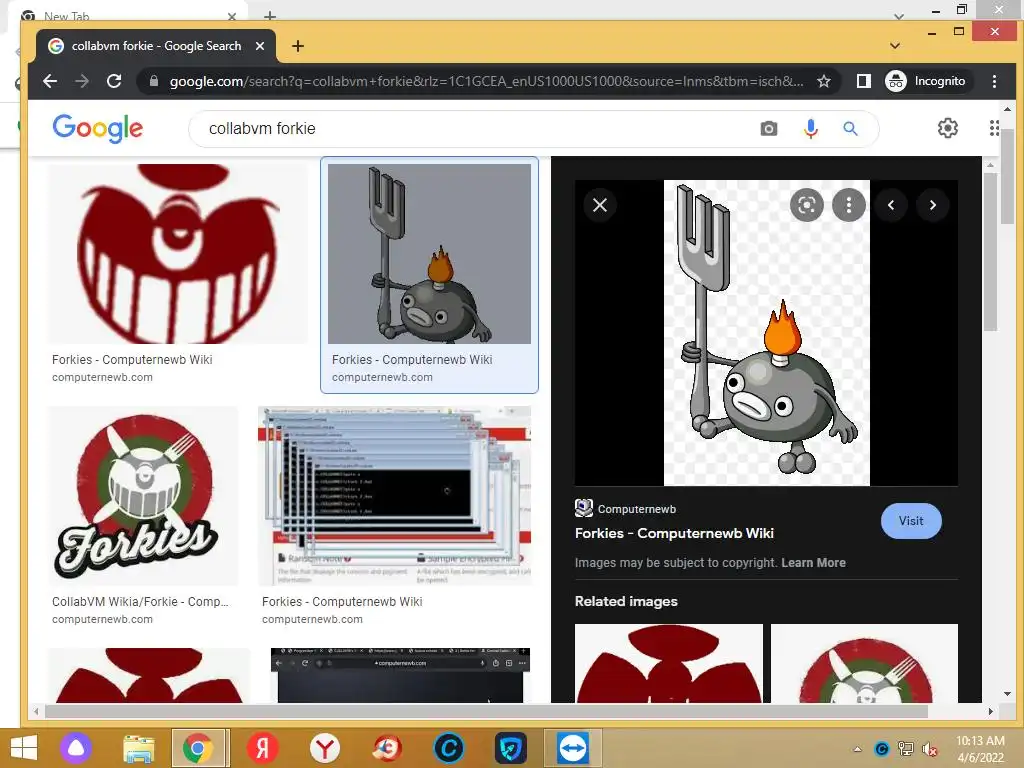Click the Google logo

(97, 128)
